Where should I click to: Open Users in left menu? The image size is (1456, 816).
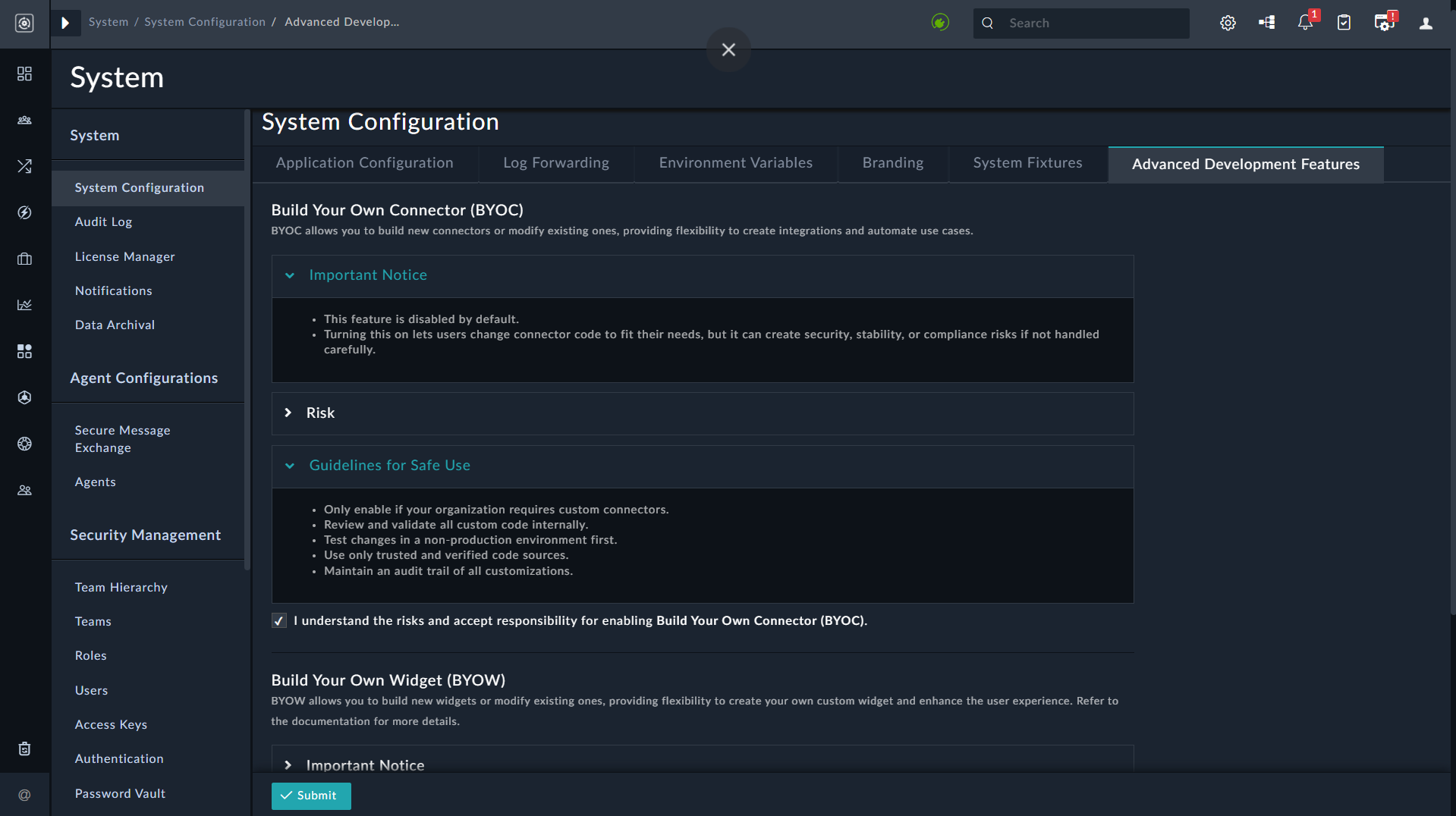click(x=91, y=690)
